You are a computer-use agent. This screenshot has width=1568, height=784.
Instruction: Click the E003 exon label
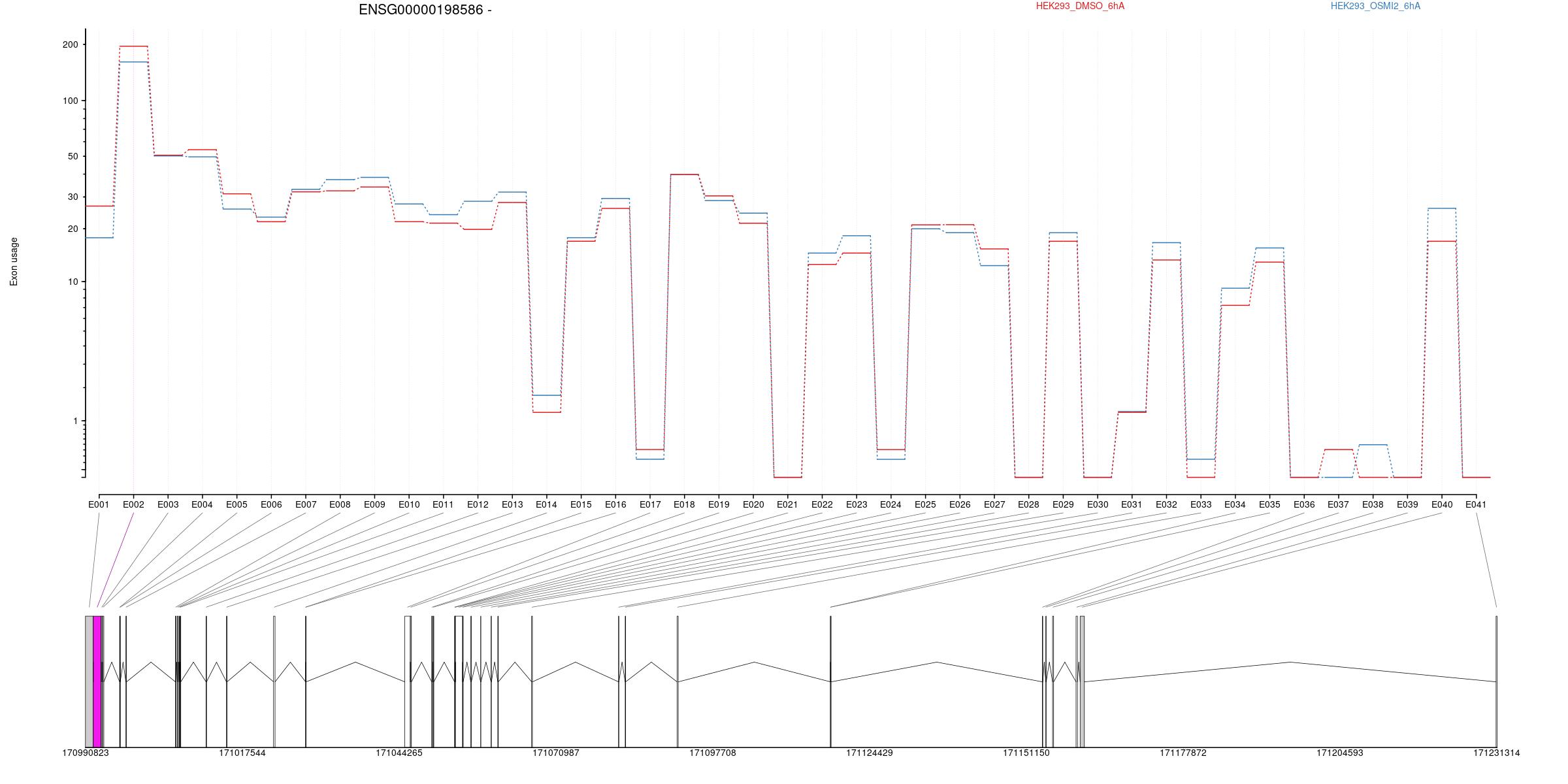pyautogui.click(x=168, y=504)
